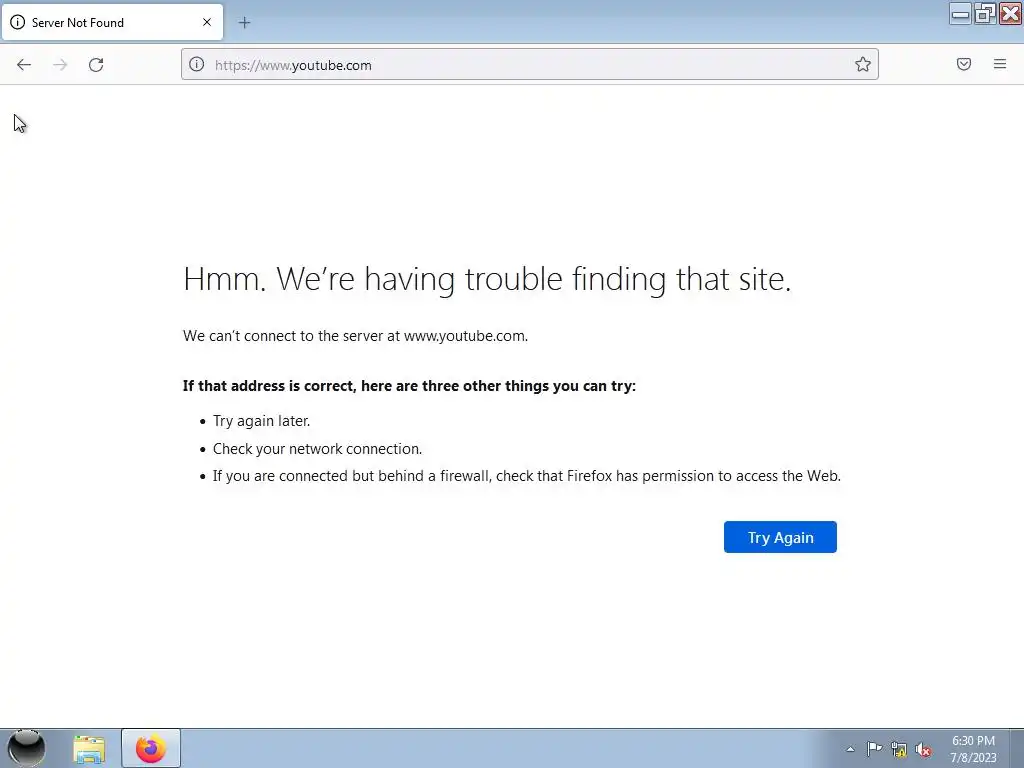Screen dimensions: 1024x768
Task: Bookmark this page with the star icon
Action: [863, 64]
